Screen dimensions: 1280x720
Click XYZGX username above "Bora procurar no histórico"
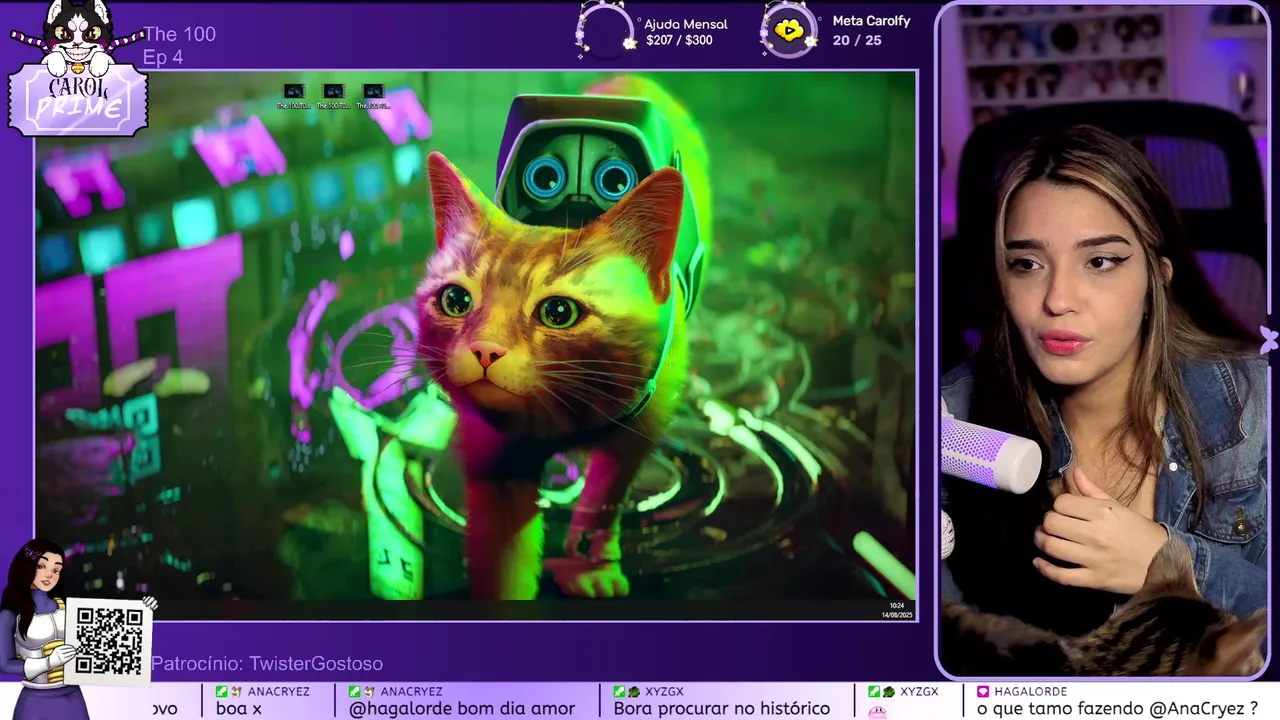click(x=664, y=691)
